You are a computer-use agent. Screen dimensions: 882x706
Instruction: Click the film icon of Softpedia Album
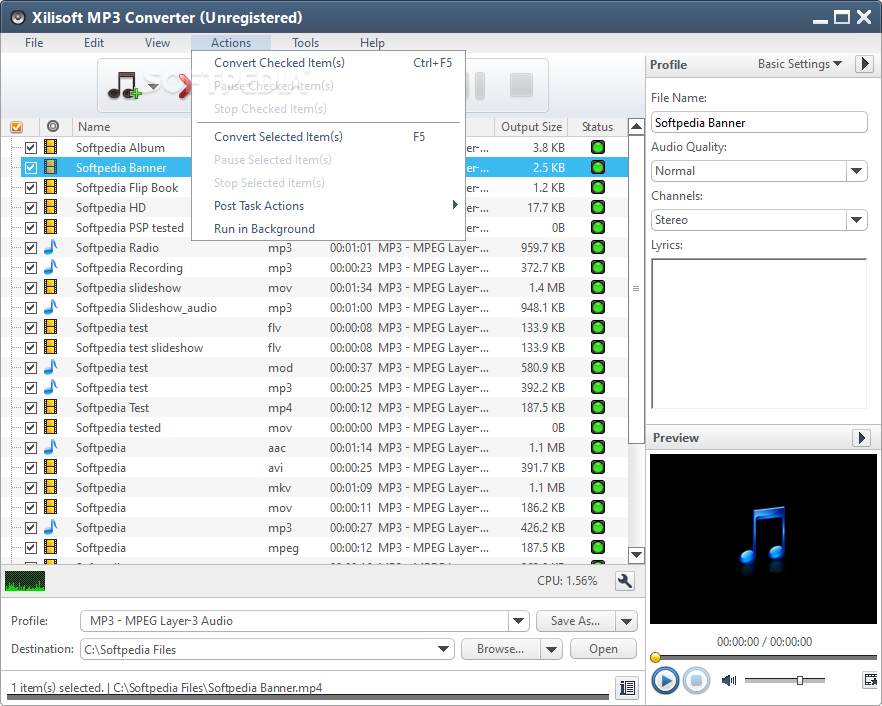click(51, 147)
